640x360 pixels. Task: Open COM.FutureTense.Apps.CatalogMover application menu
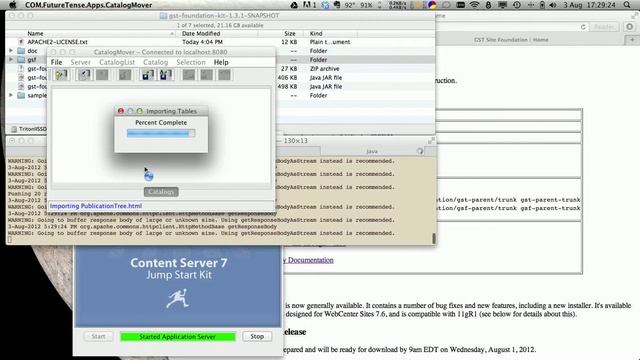[88, 5]
